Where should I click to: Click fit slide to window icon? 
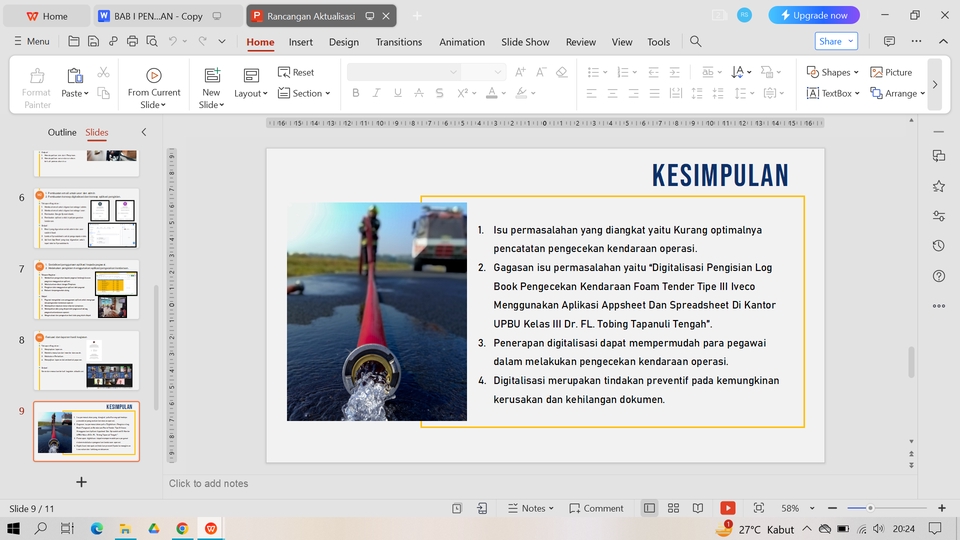click(x=759, y=508)
